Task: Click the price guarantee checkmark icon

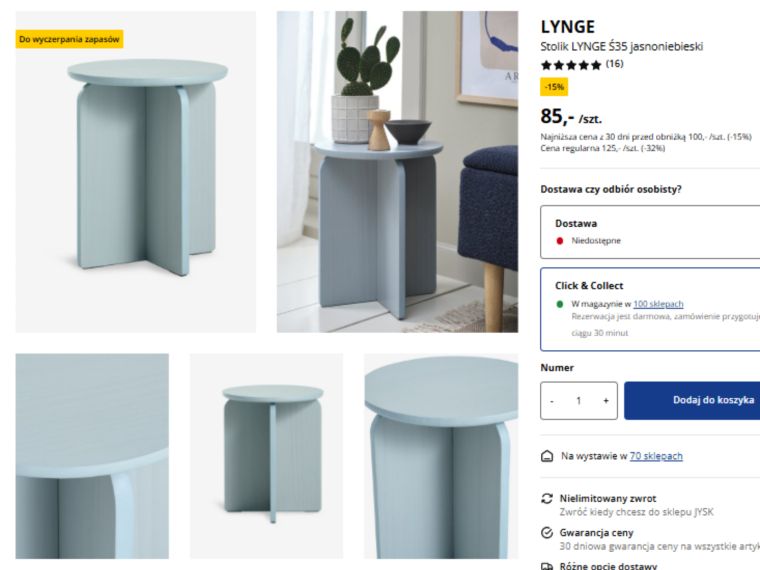Action: [547, 533]
